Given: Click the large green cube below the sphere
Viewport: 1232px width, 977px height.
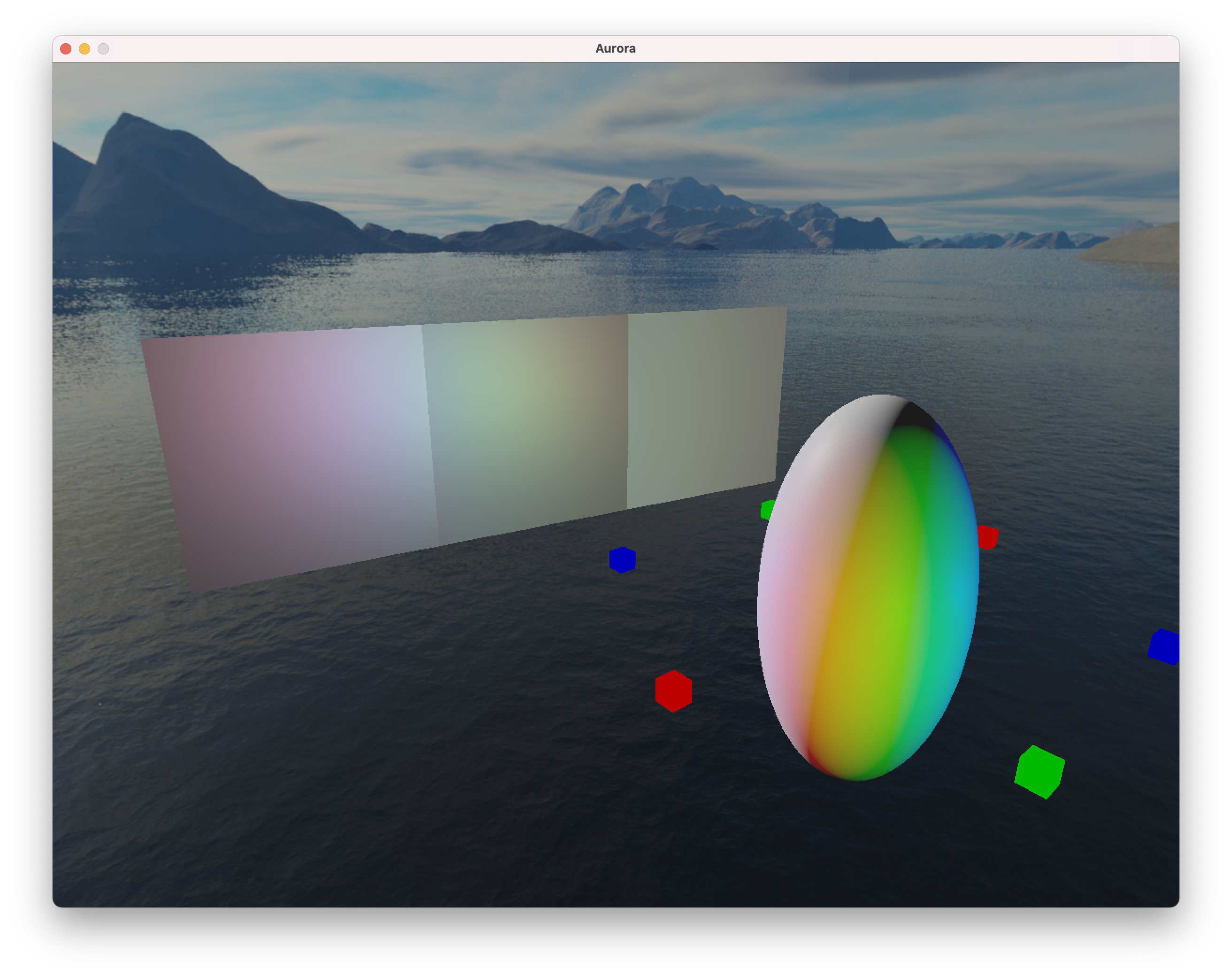Looking at the screenshot, I should (x=1039, y=772).
